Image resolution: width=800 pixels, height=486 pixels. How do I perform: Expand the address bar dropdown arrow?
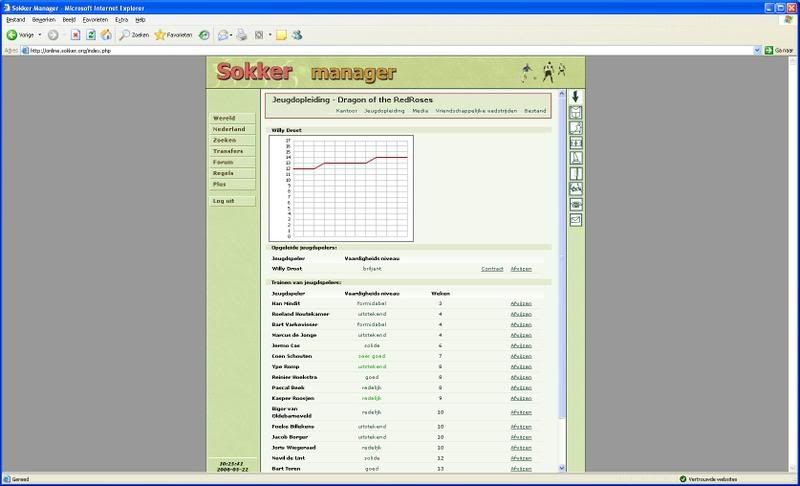757,50
